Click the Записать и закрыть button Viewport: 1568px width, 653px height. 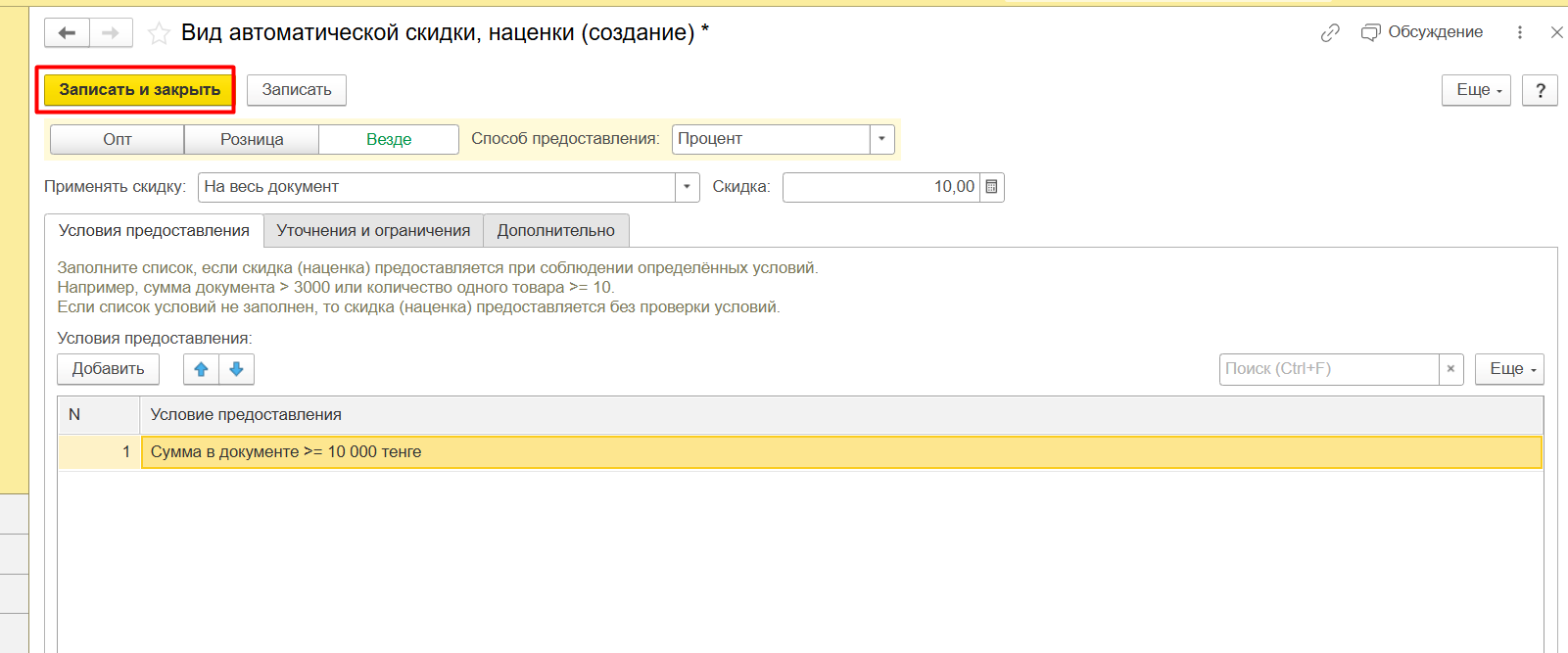click(139, 90)
